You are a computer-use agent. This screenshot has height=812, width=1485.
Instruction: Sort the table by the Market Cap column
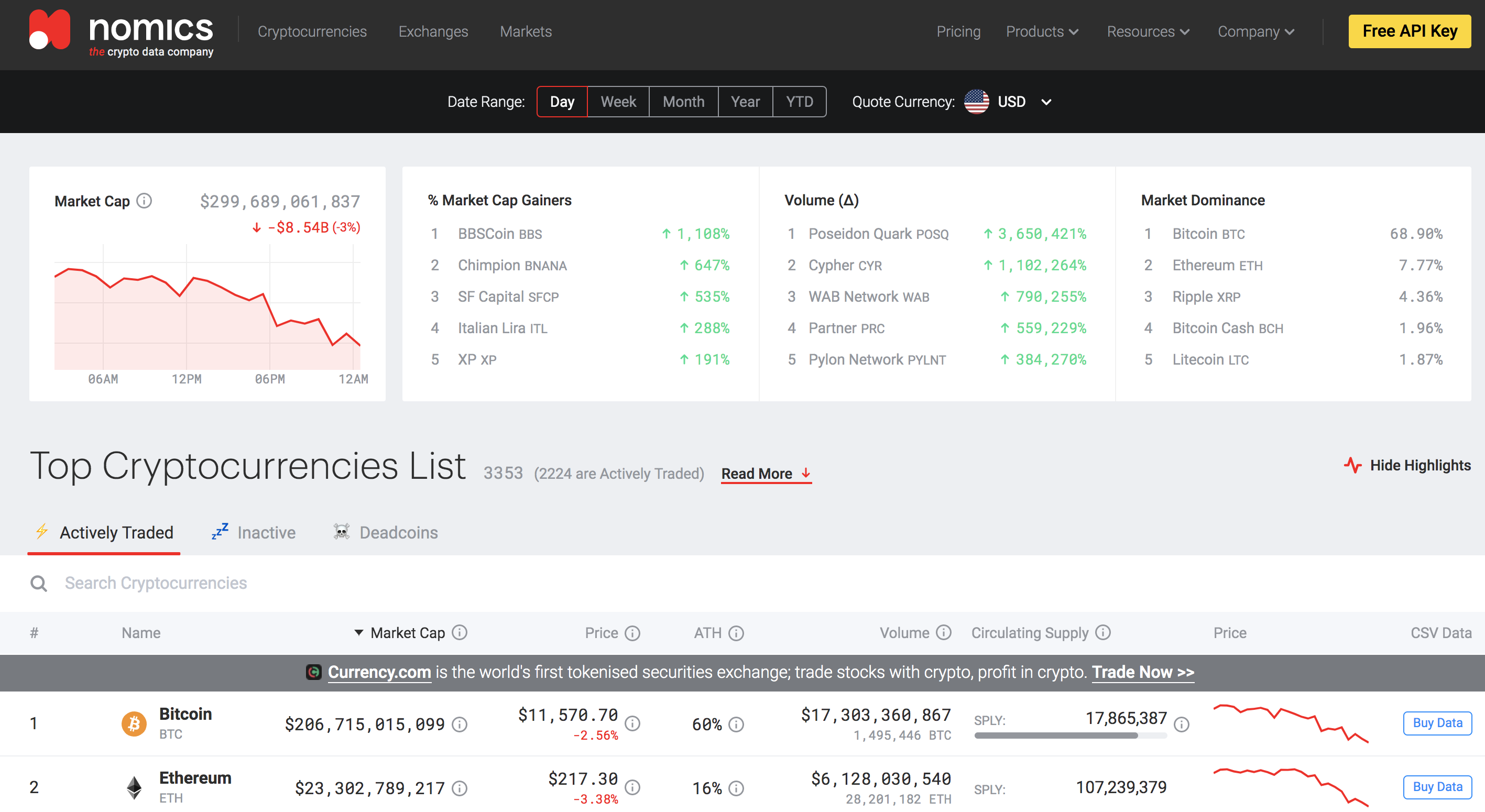coord(407,633)
